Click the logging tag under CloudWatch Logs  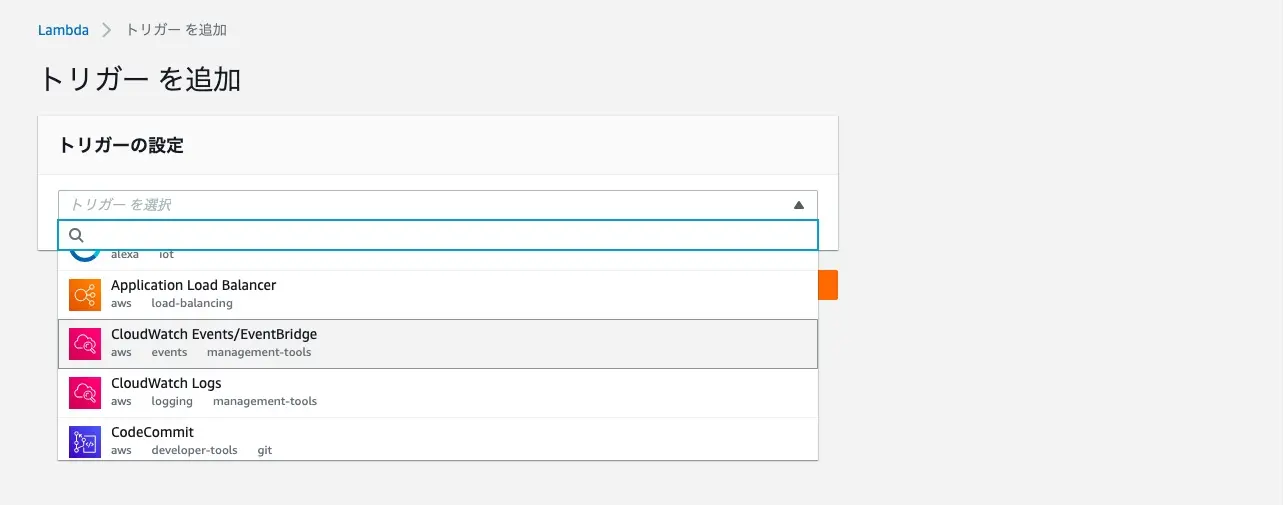(x=172, y=401)
